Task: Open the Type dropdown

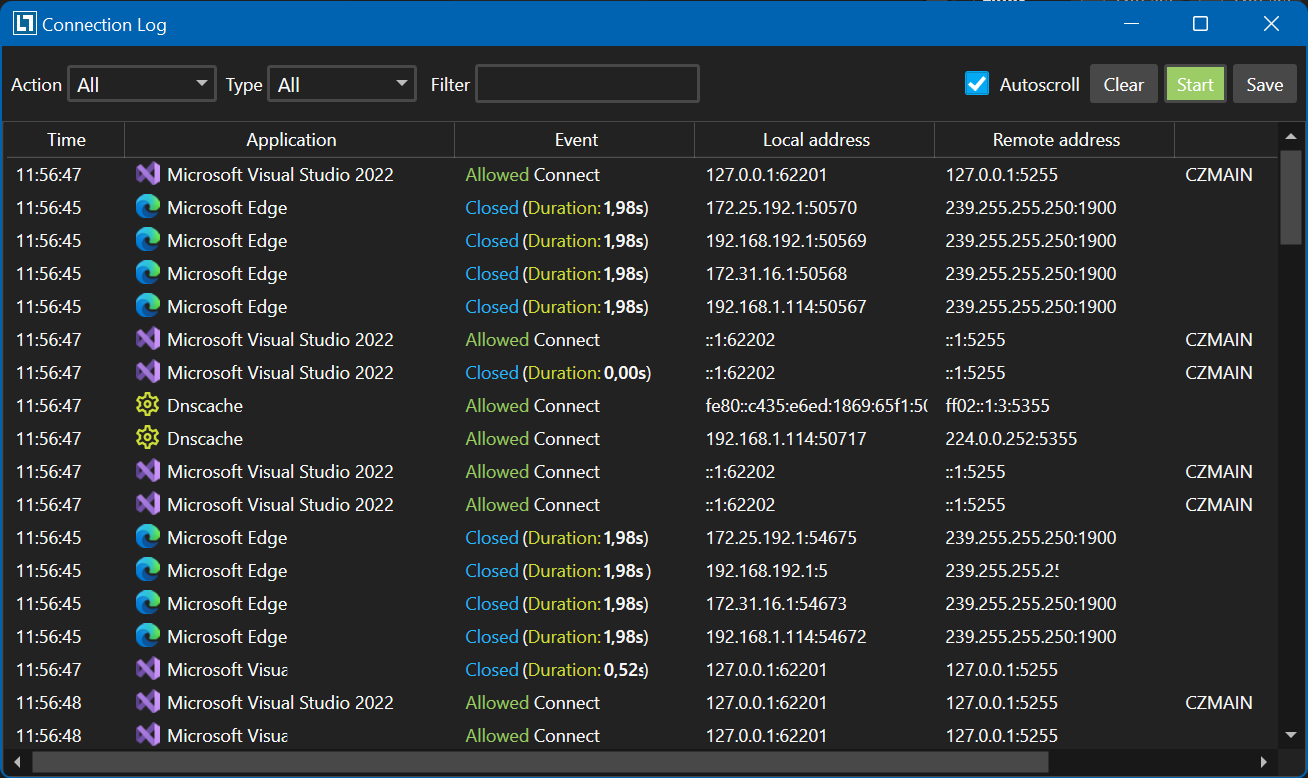Action: tap(341, 84)
